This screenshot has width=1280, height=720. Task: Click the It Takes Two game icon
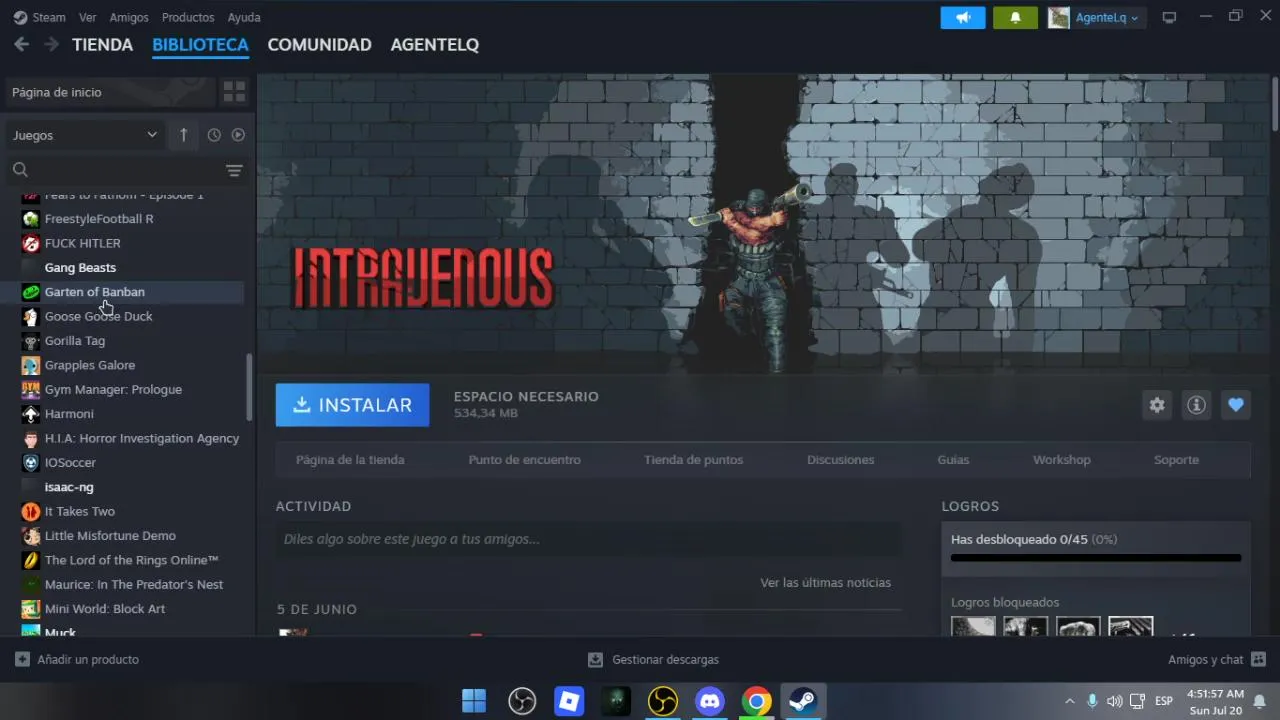[x=31, y=511]
